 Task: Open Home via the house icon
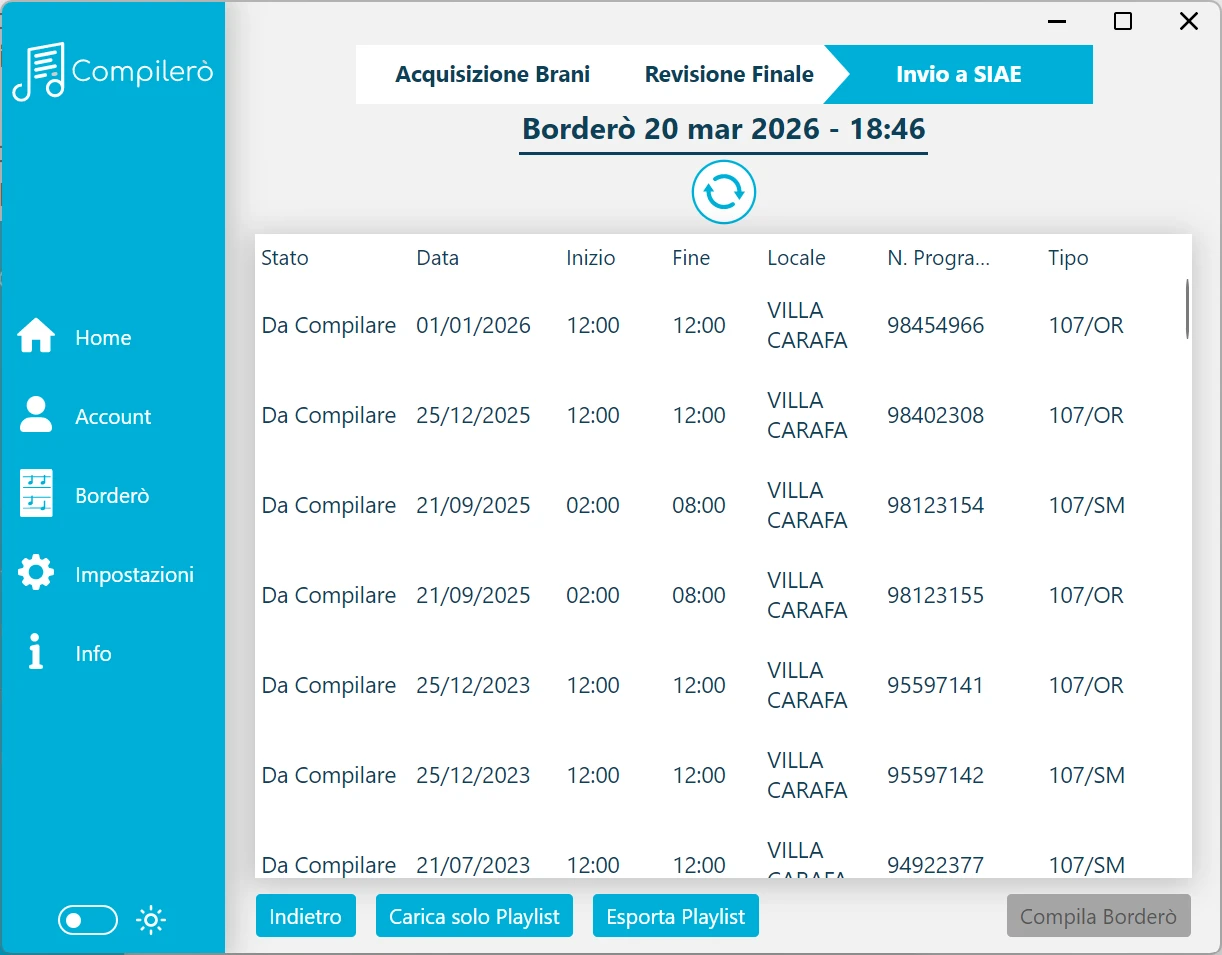36,336
